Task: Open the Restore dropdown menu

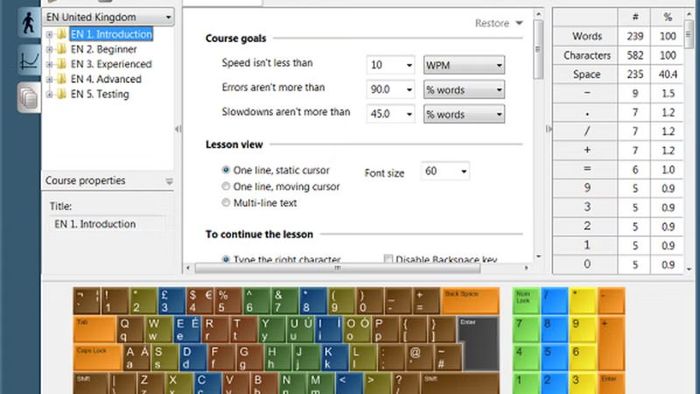Action: [x=499, y=23]
